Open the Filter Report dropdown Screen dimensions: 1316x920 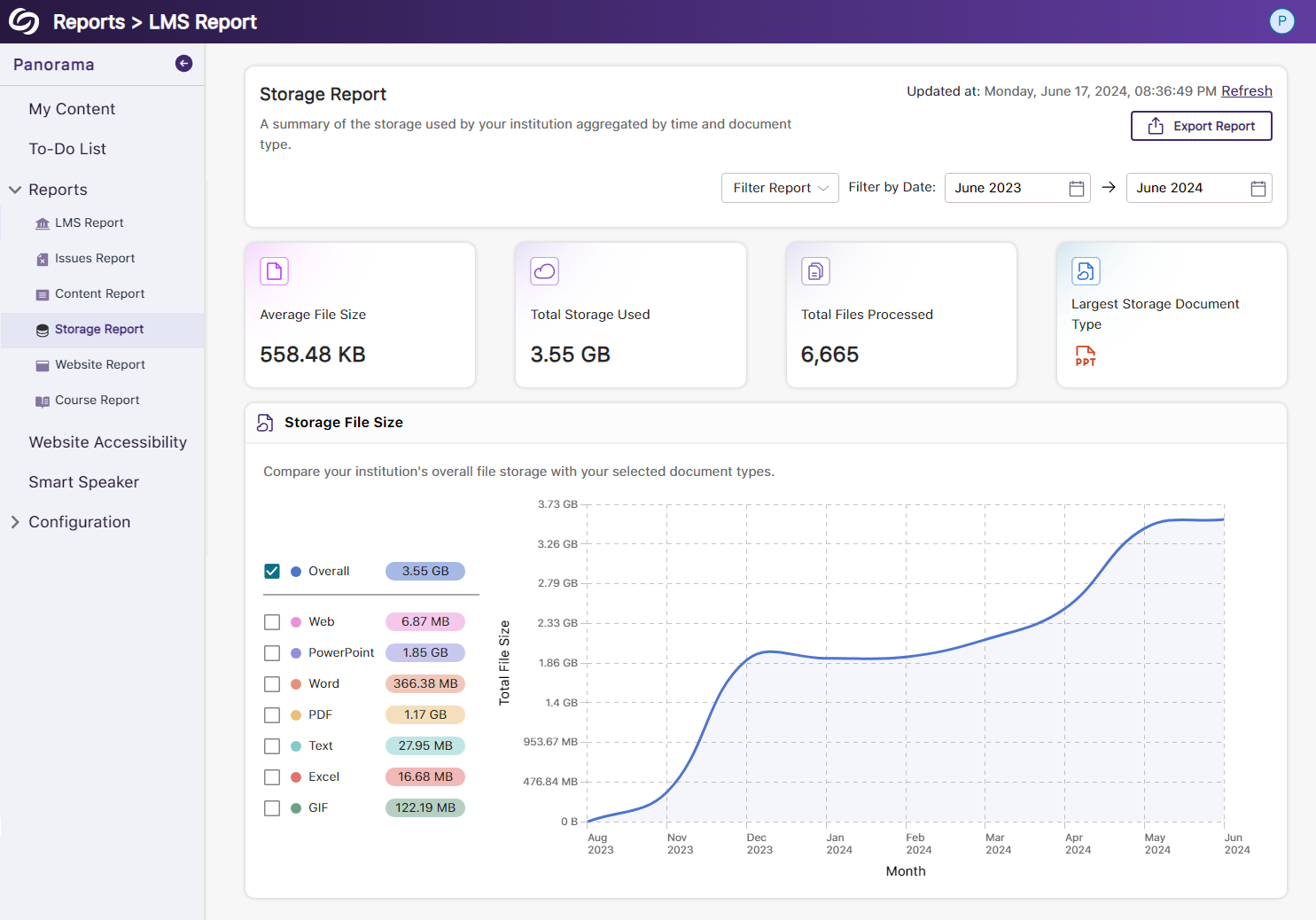pos(780,188)
